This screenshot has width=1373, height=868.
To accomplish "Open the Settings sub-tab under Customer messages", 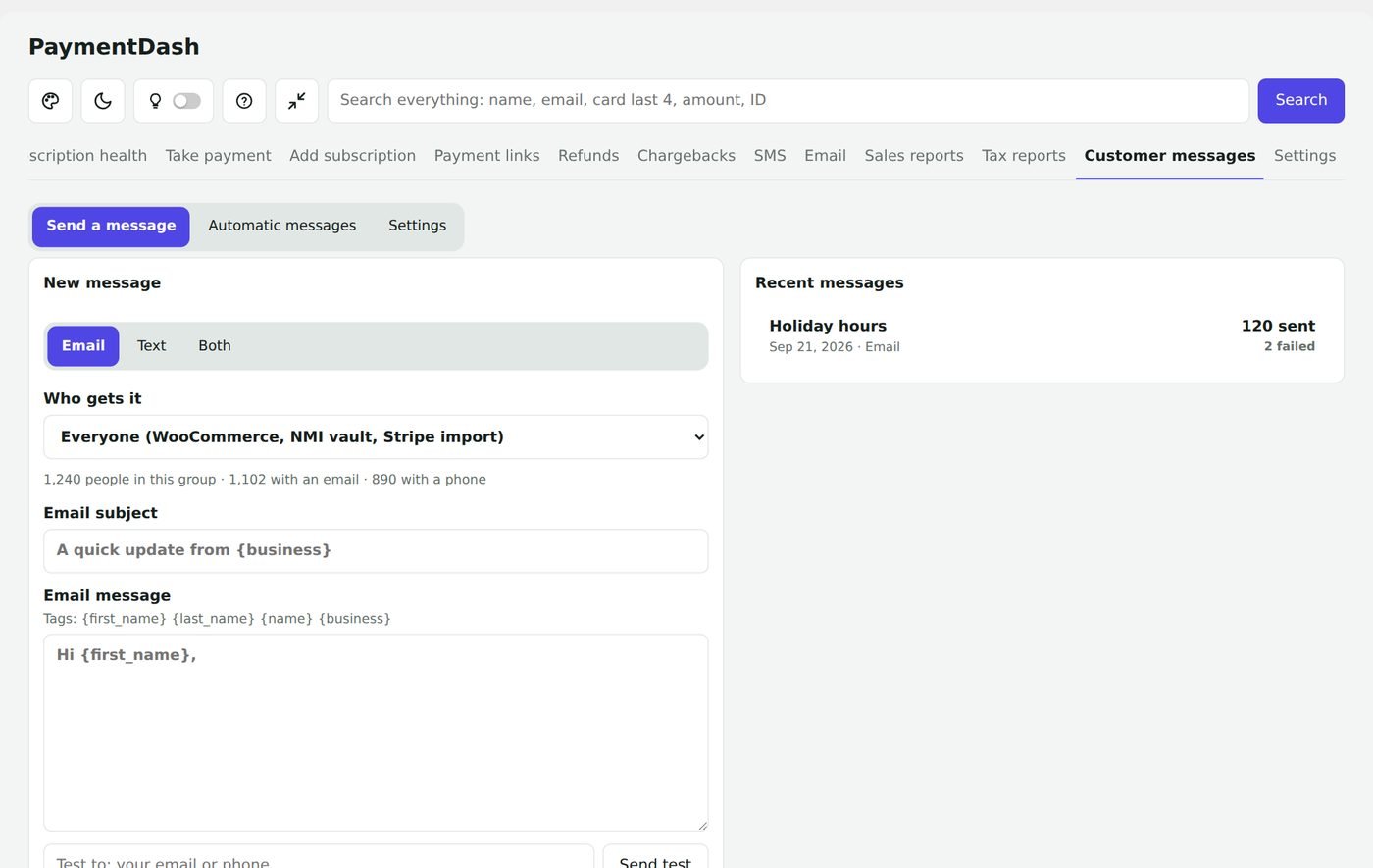I will [x=417, y=227].
